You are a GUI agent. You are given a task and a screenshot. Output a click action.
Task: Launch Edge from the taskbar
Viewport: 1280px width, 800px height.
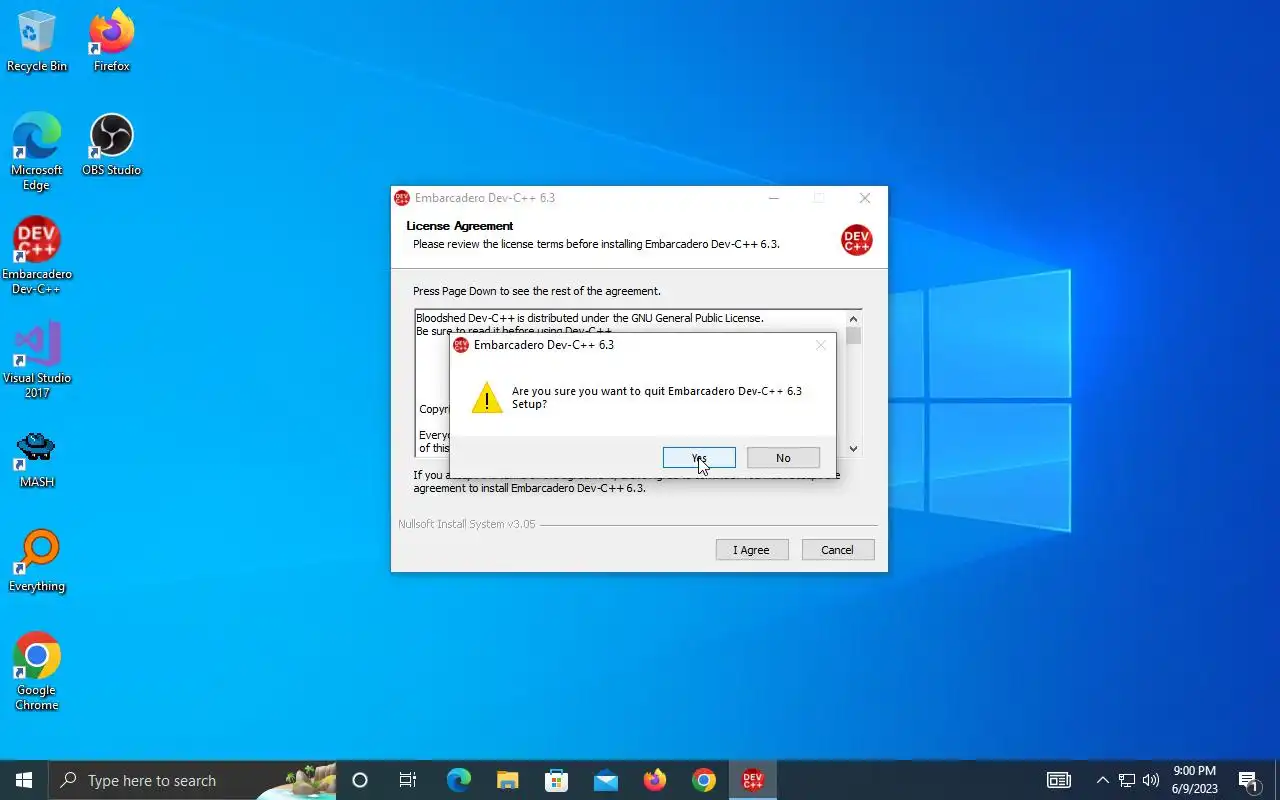[458, 780]
